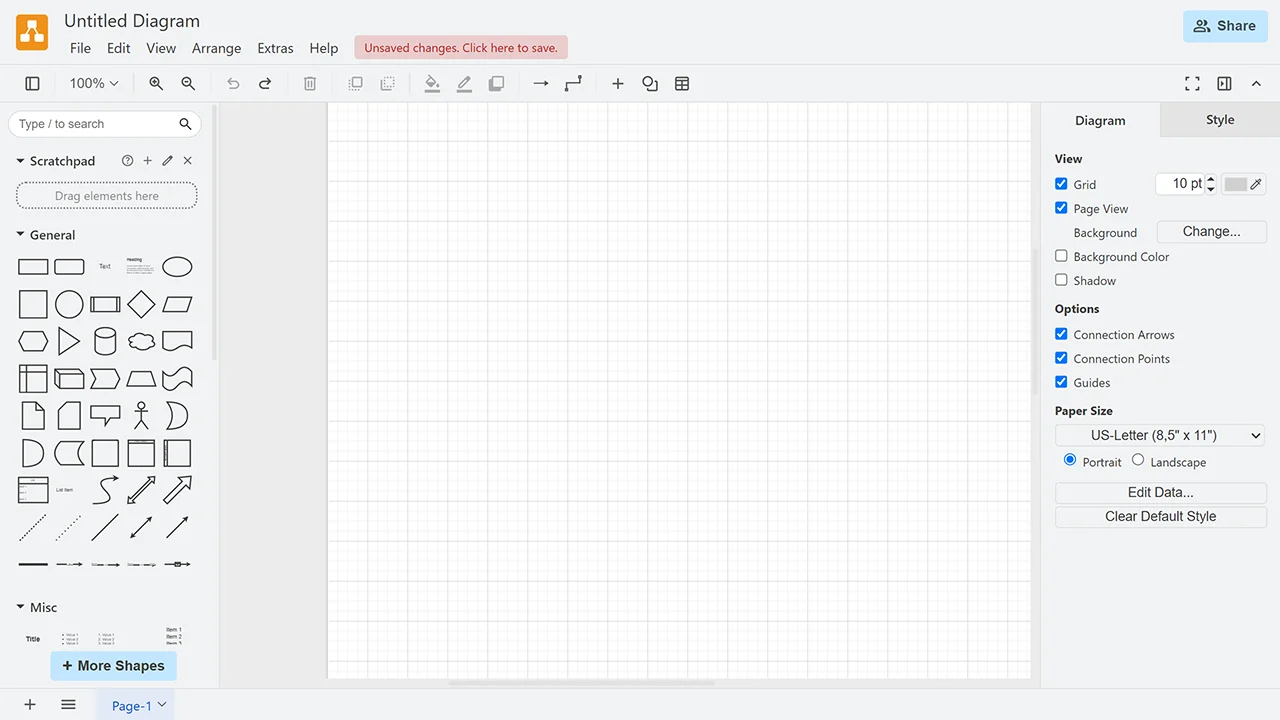Click the More Shapes button
This screenshot has width=1280, height=720.
click(x=113, y=666)
